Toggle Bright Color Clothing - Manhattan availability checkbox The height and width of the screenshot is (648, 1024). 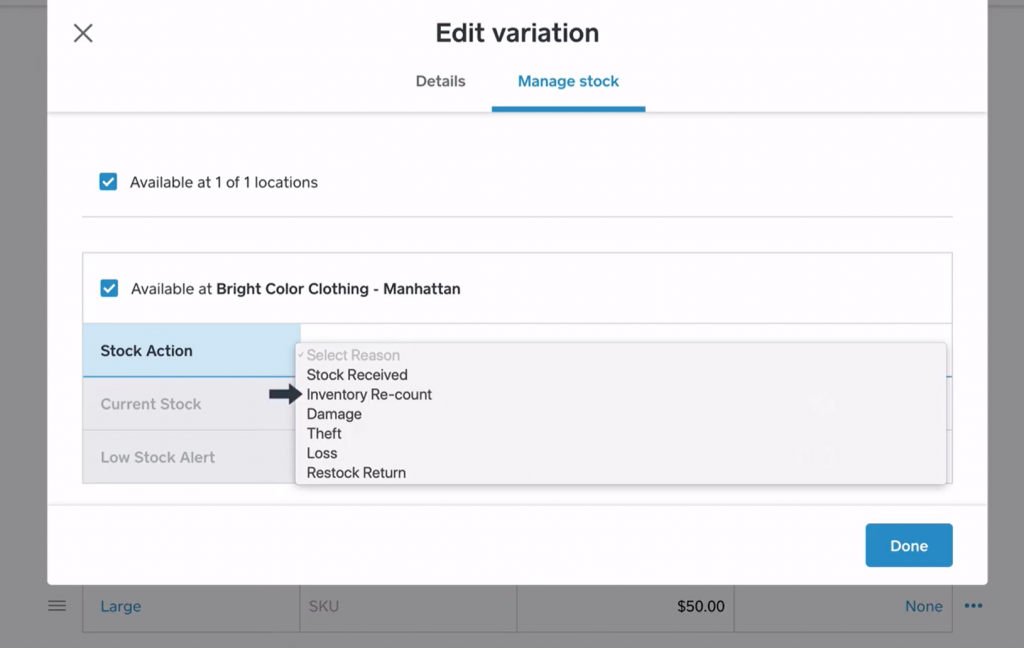[109, 289]
